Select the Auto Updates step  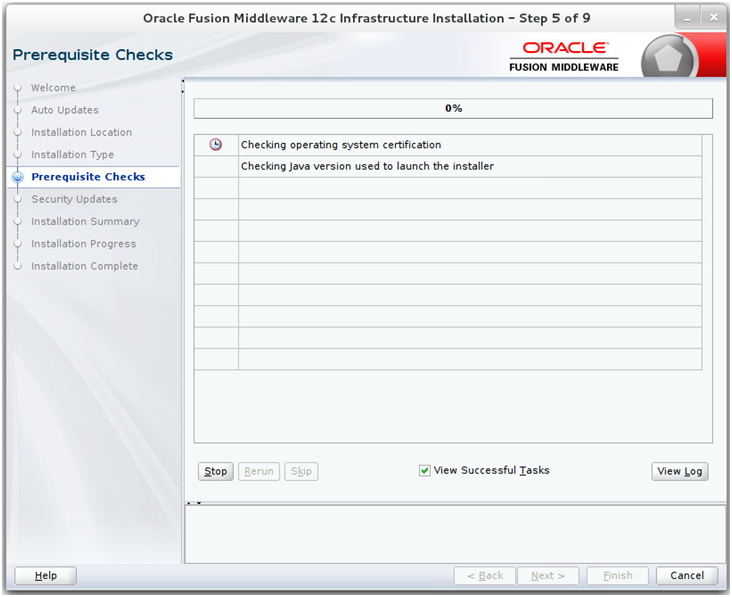tap(65, 110)
